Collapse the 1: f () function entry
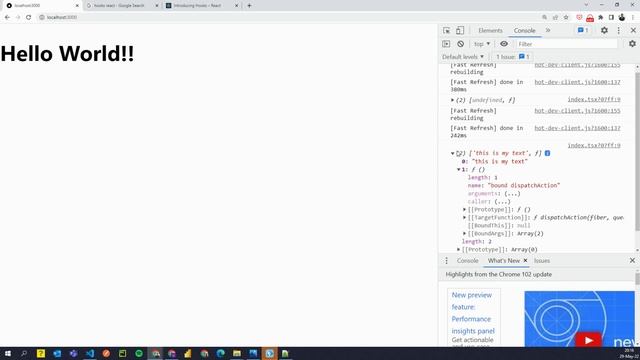640x360 pixels. (x=458, y=169)
